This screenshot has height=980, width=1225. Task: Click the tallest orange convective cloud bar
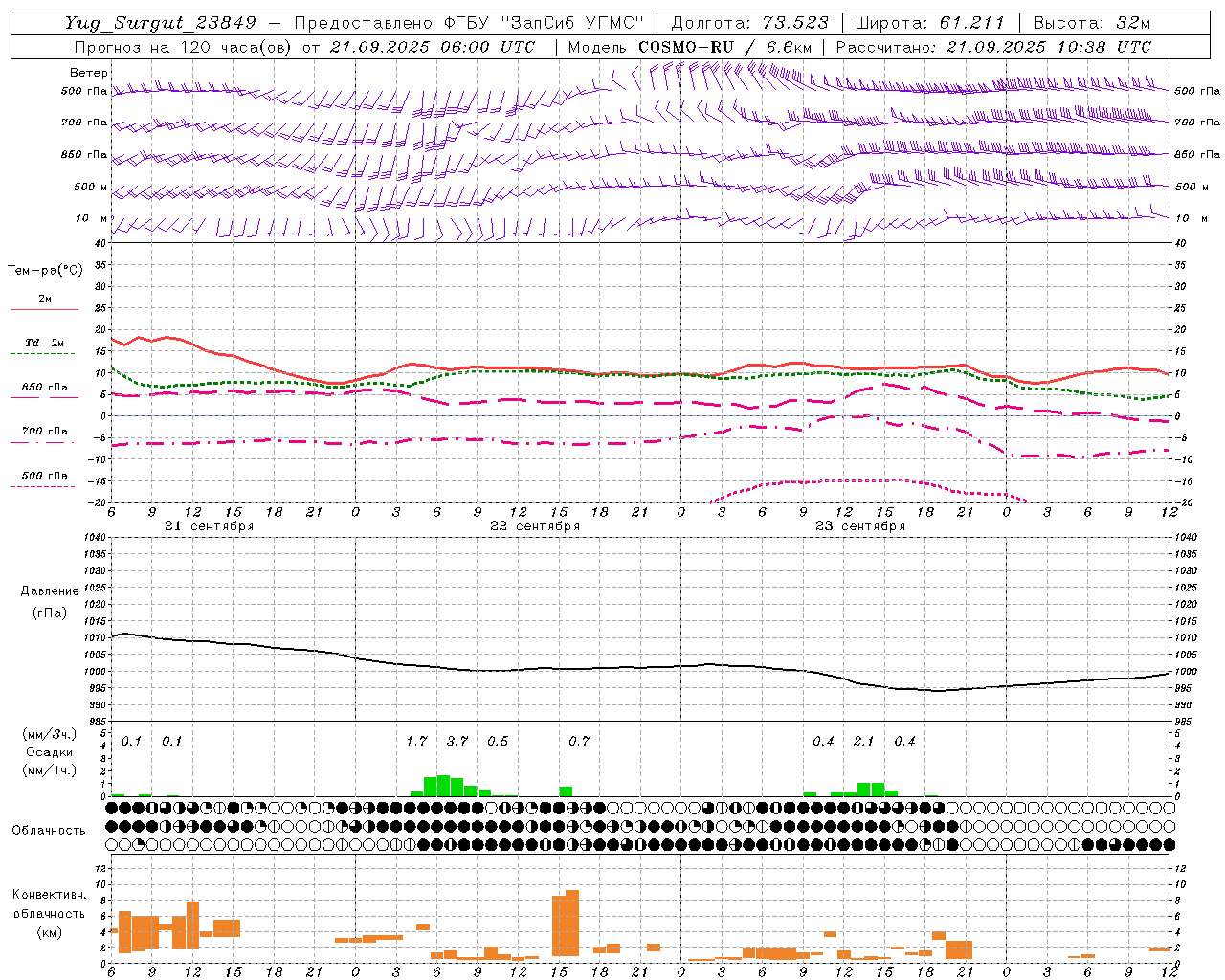[572, 923]
